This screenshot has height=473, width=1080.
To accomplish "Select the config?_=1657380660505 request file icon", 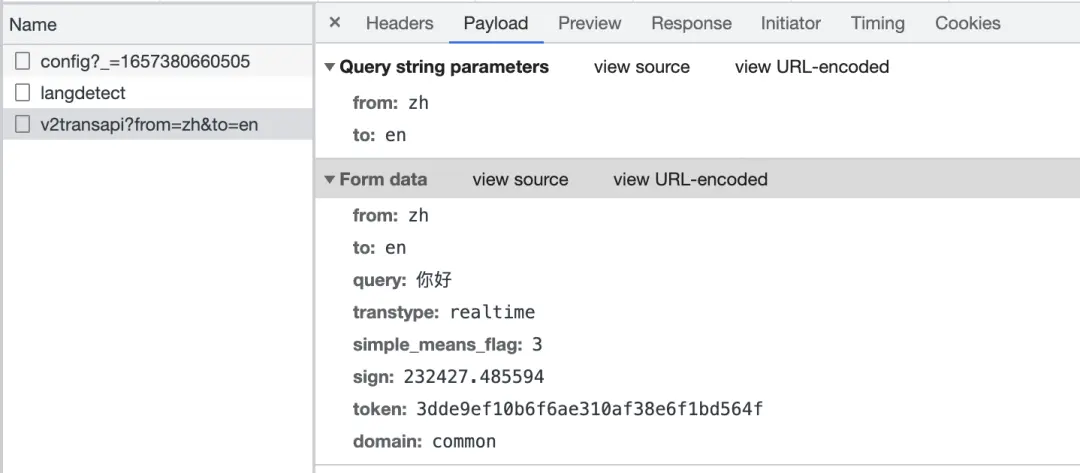I will [23, 61].
